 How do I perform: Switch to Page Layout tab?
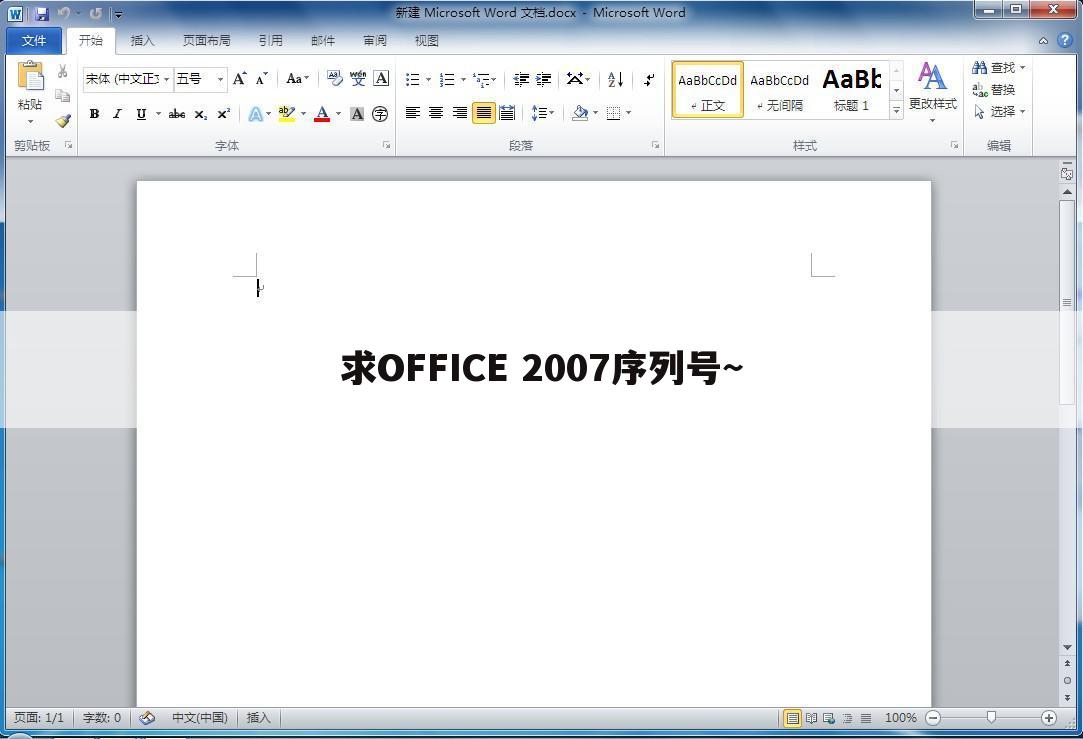click(207, 41)
